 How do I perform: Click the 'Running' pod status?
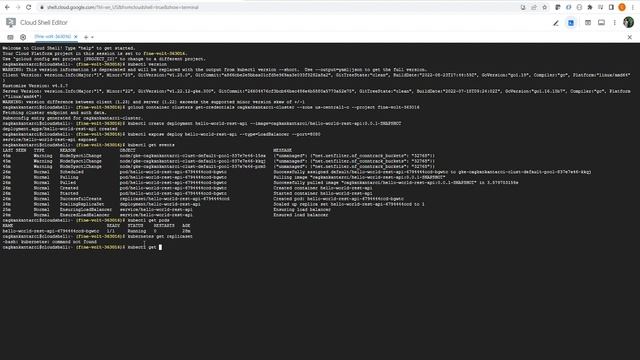(x=137, y=231)
